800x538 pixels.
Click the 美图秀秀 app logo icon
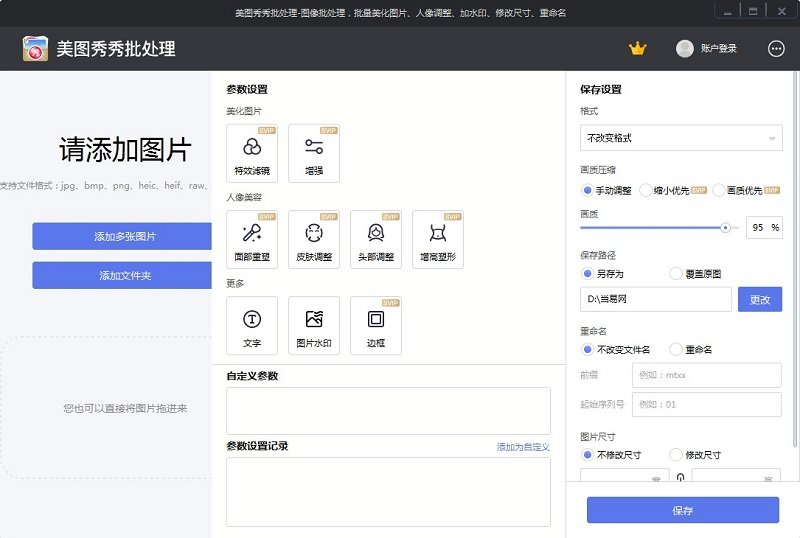(x=35, y=48)
